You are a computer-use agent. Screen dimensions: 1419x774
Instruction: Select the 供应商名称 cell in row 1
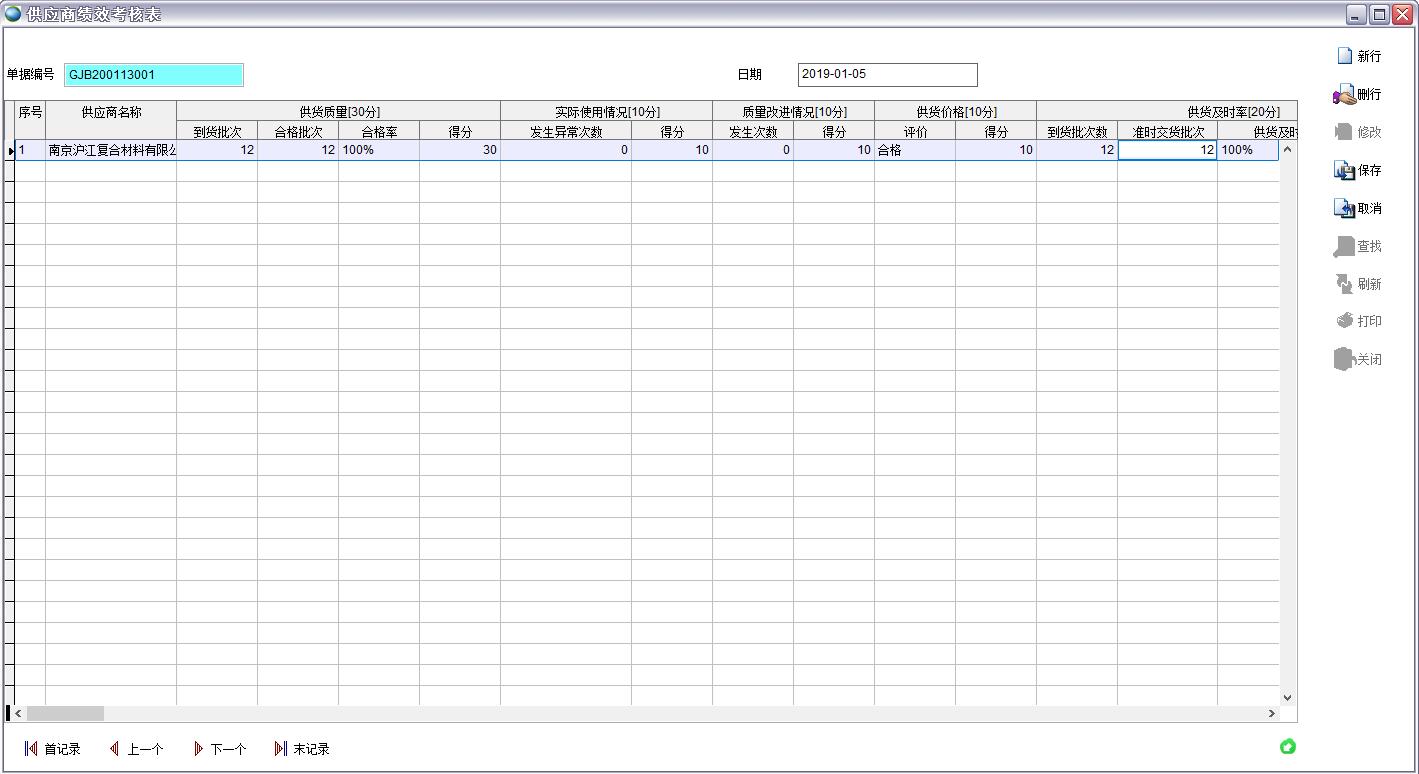point(111,150)
